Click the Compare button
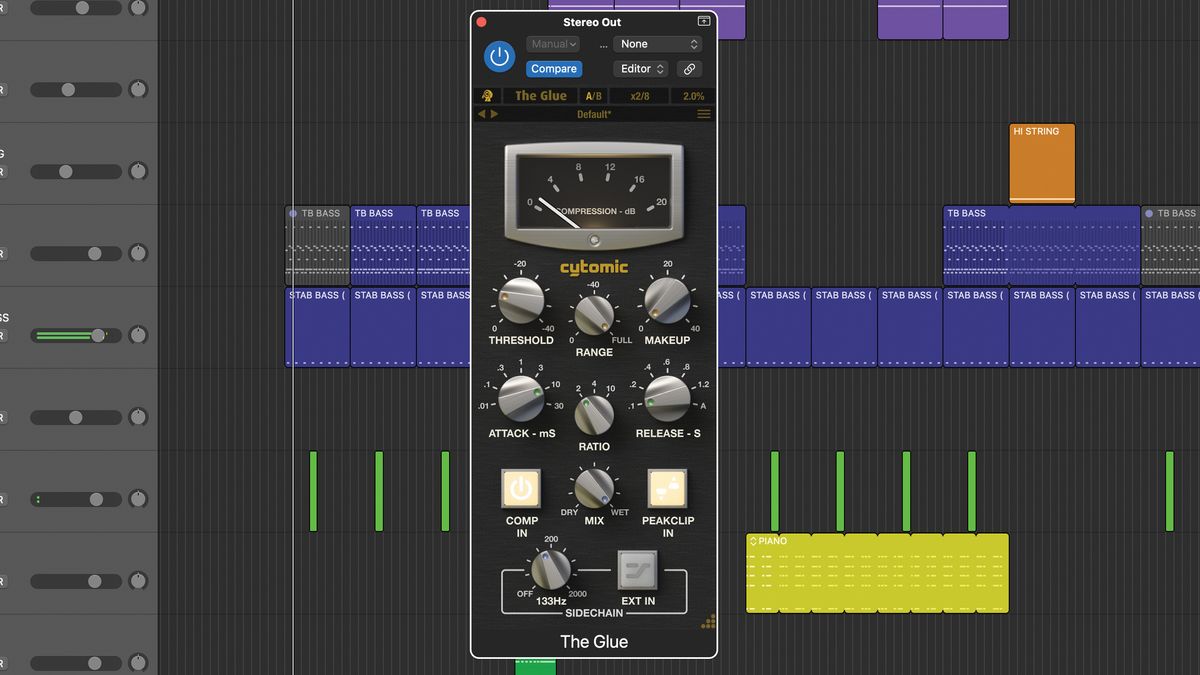This screenshot has width=1200, height=675. point(554,69)
